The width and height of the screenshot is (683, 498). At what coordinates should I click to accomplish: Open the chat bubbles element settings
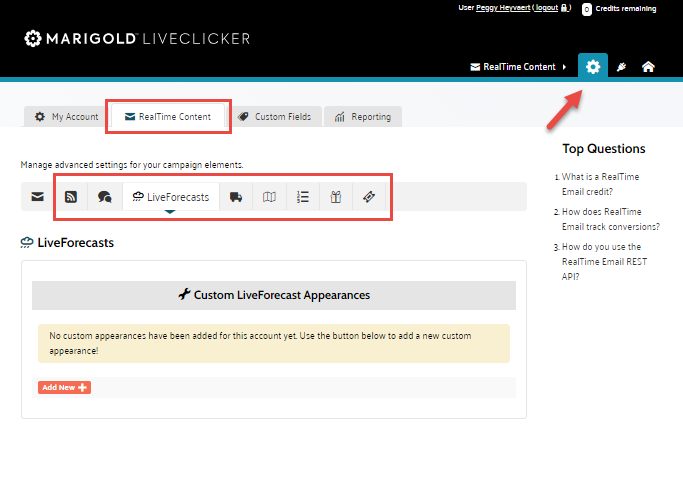(x=104, y=197)
